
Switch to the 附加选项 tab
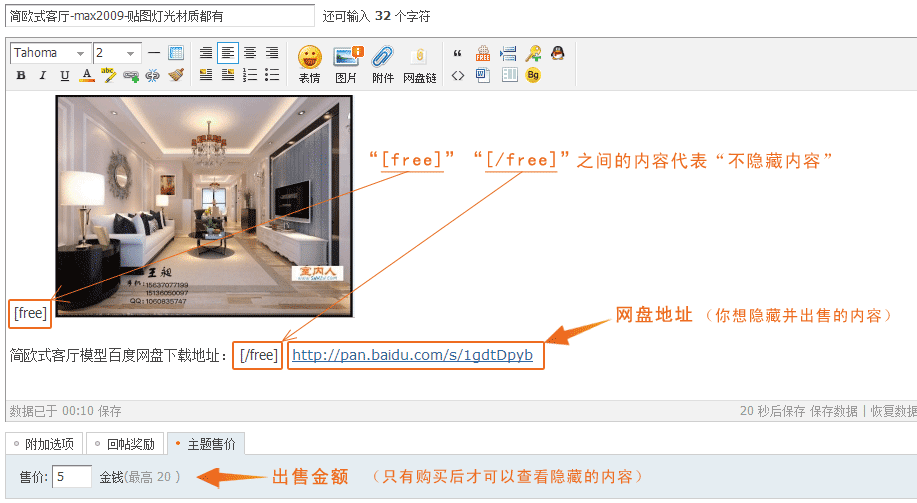(44, 444)
